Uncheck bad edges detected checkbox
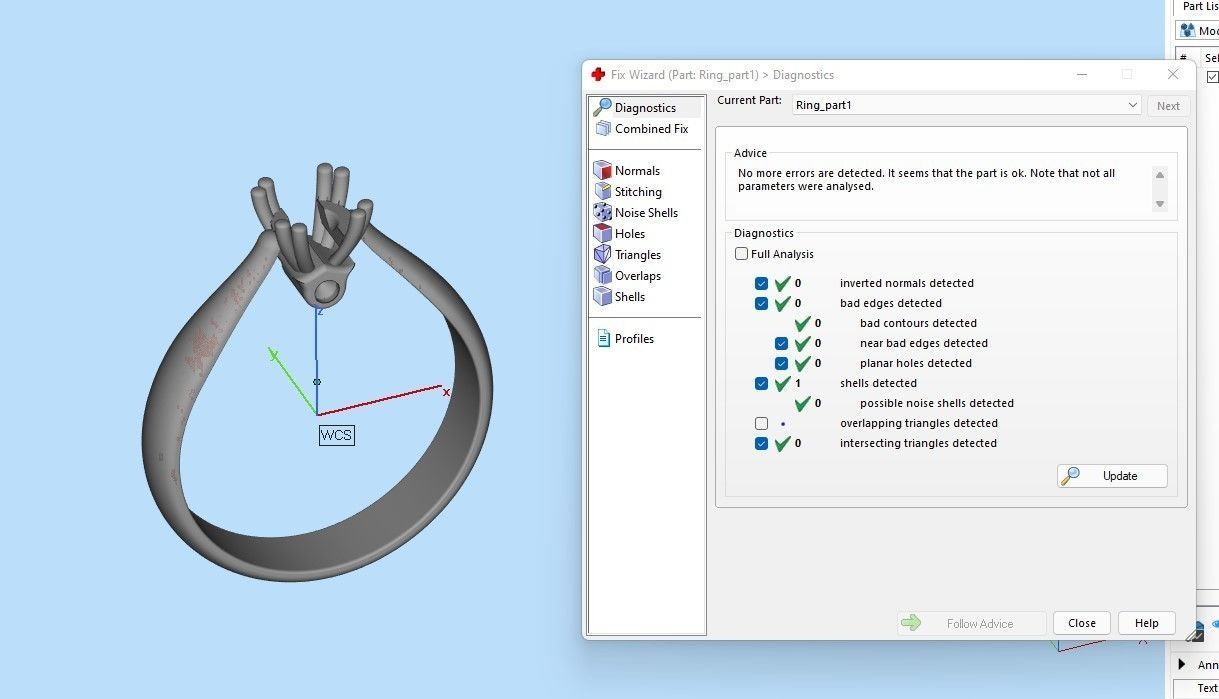The image size is (1219, 699). click(x=762, y=303)
